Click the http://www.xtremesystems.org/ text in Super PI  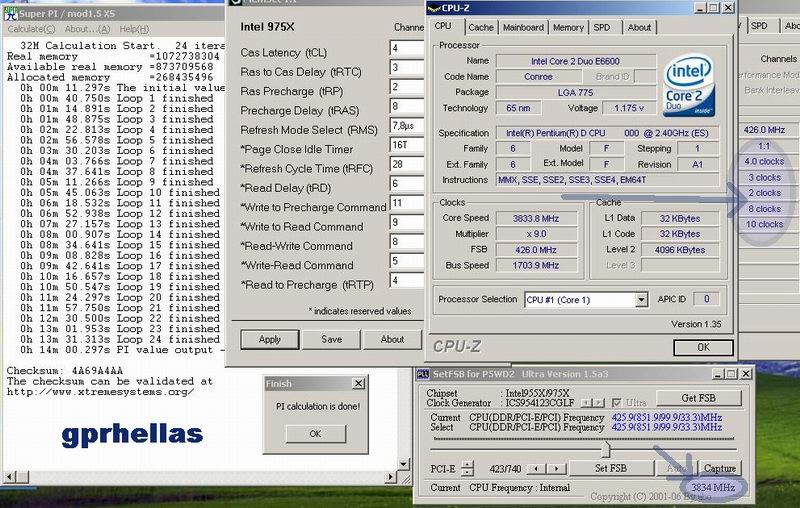(101, 392)
